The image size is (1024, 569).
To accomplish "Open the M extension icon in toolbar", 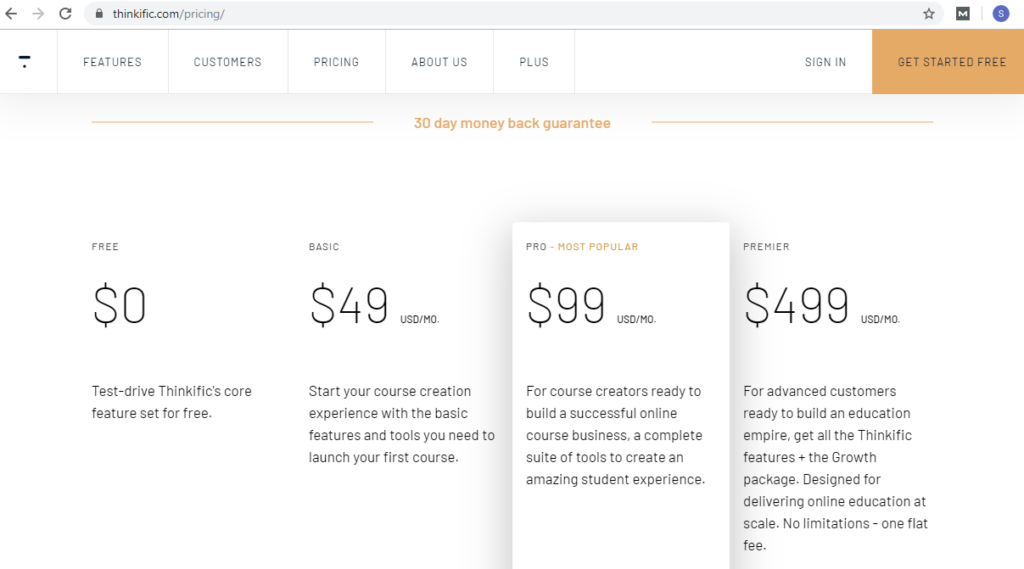I will (x=963, y=14).
